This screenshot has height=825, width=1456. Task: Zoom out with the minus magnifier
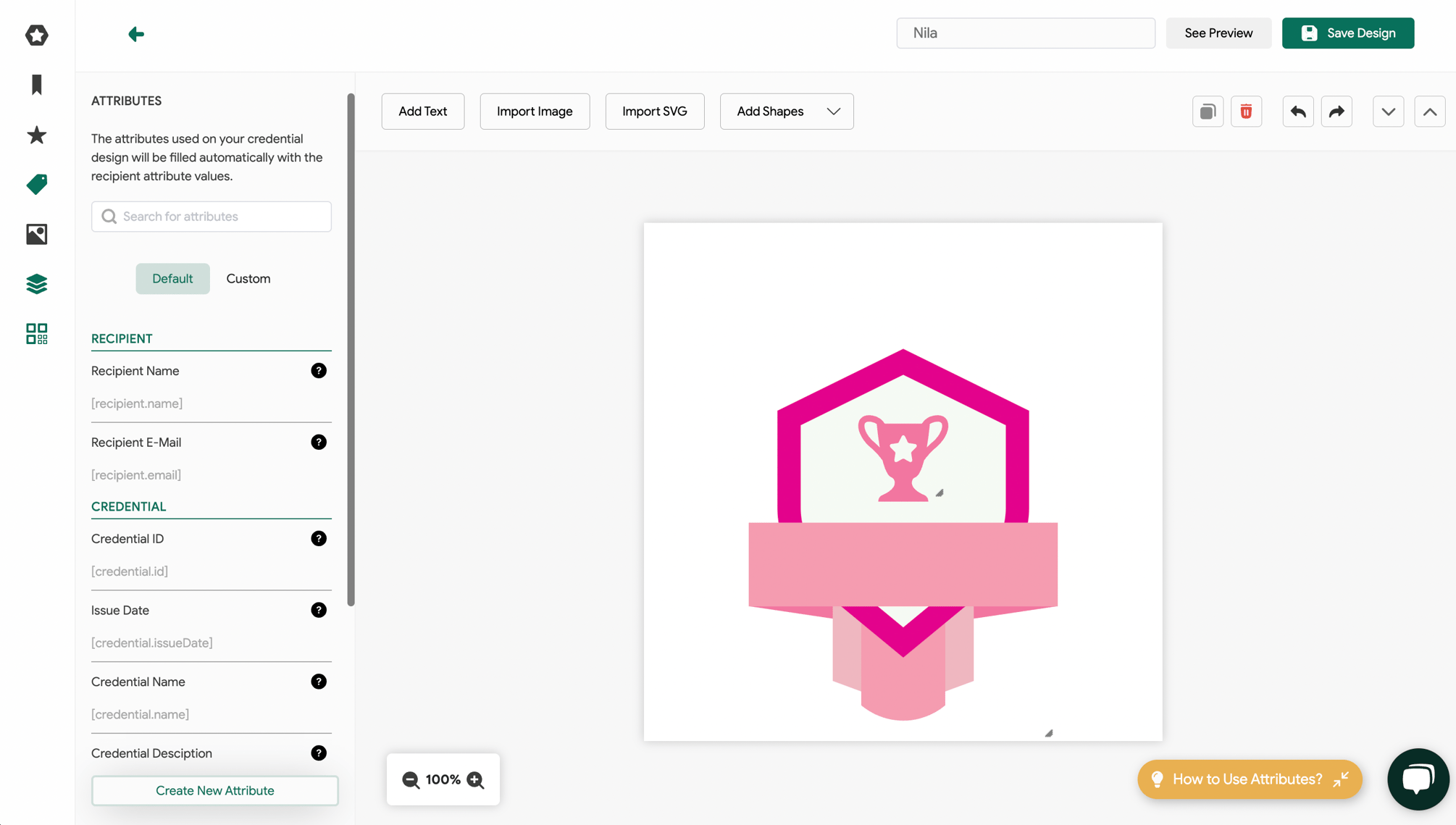pyautogui.click(x=411, y=779)
